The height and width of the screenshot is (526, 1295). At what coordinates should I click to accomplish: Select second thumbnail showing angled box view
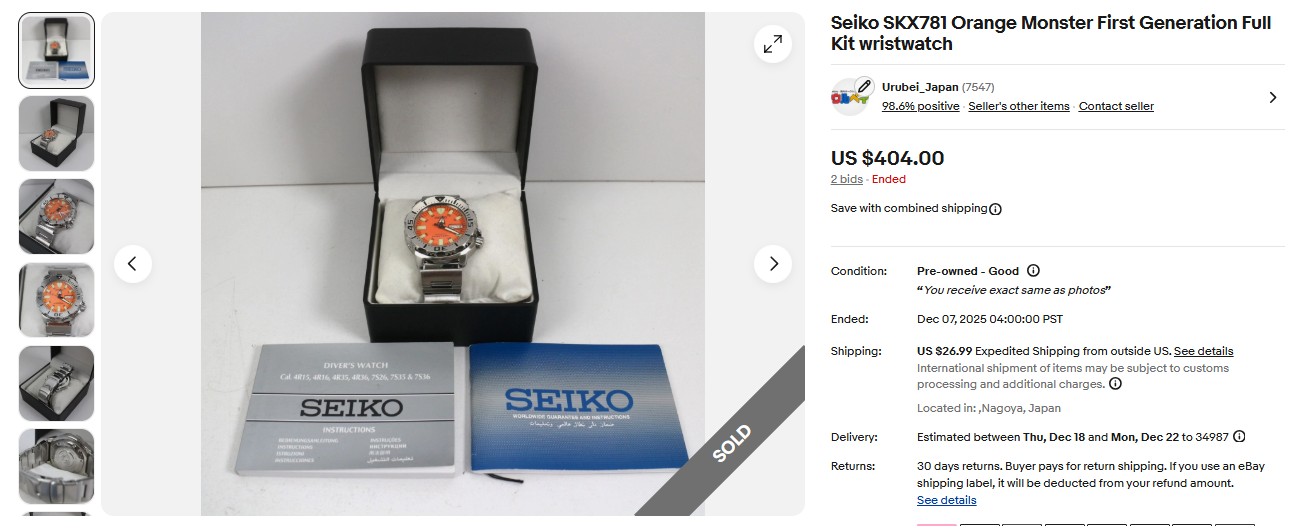pyautogui.click(x=57, y=134)
